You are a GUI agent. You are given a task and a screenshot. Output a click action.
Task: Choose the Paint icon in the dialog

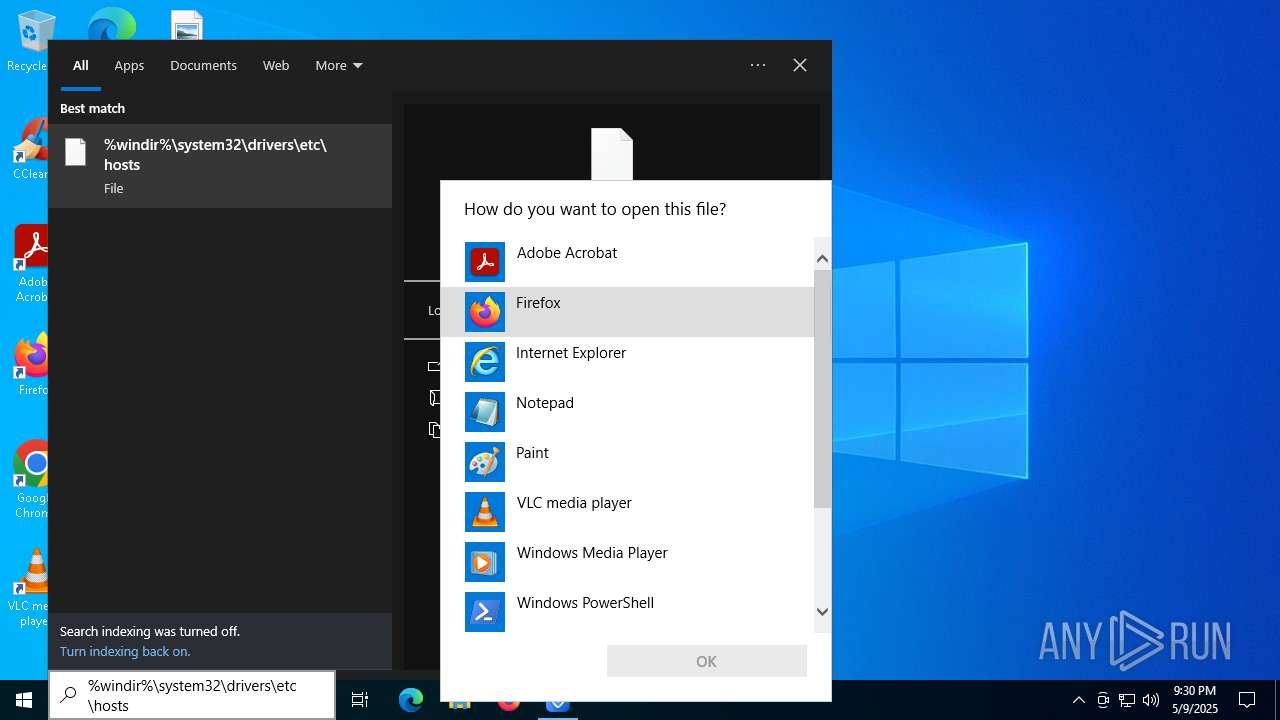tap(485, 462)
